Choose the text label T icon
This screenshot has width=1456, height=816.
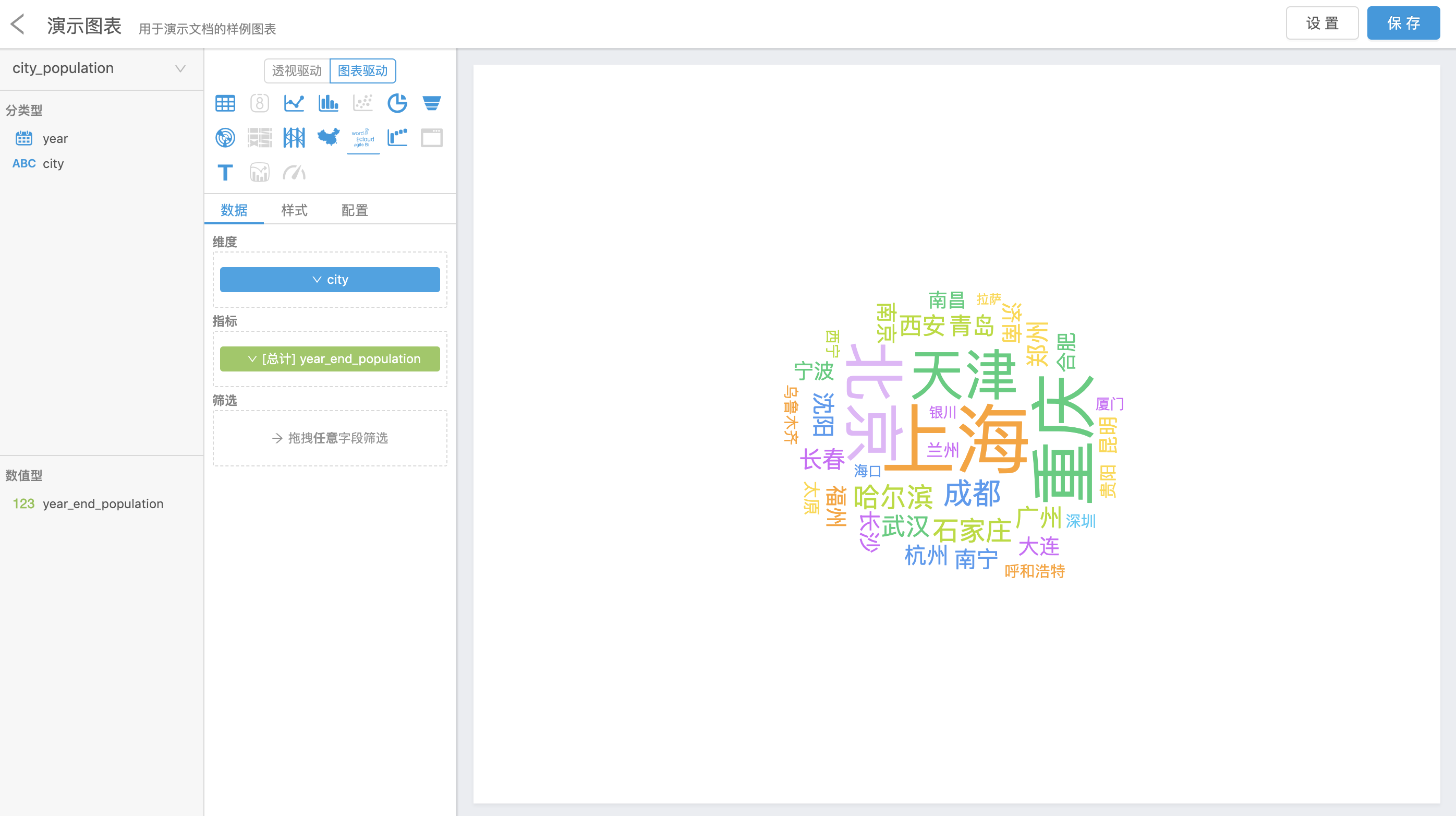point(225,173)
